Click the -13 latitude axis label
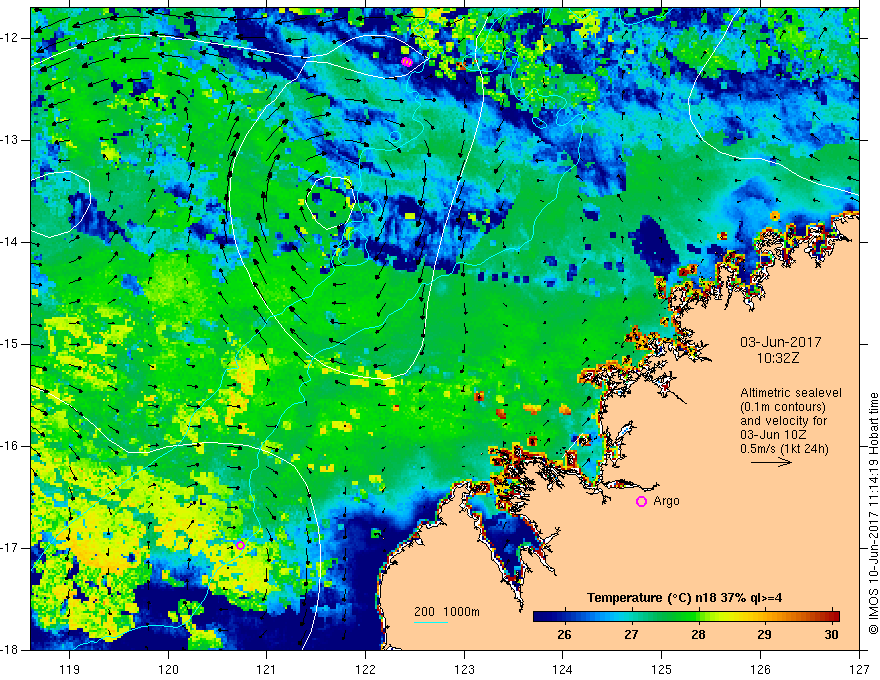880x680 pixels. [11, 140]
